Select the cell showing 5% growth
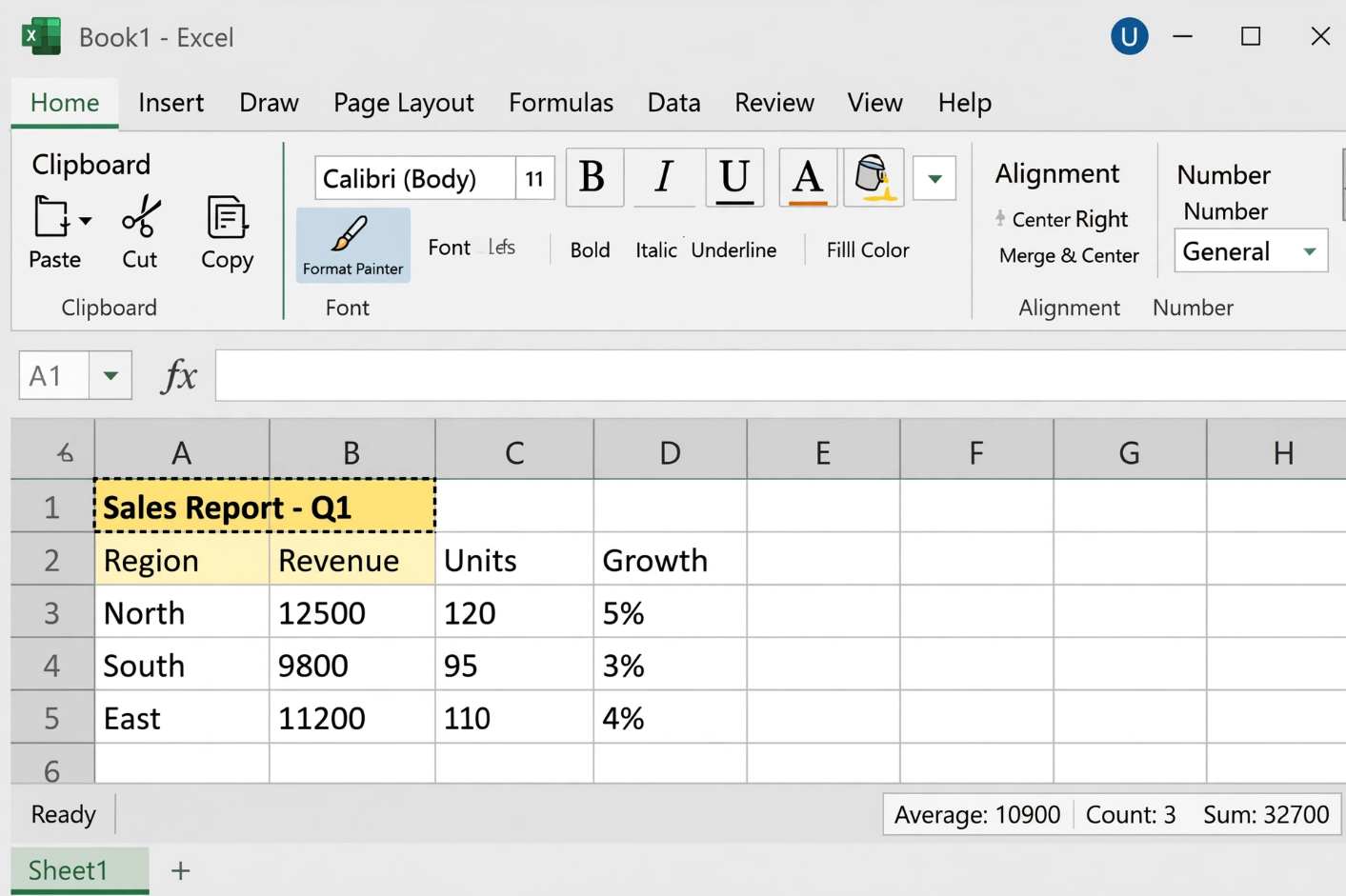Viewport: 1346px width, 896px height. tap(671, 612)
